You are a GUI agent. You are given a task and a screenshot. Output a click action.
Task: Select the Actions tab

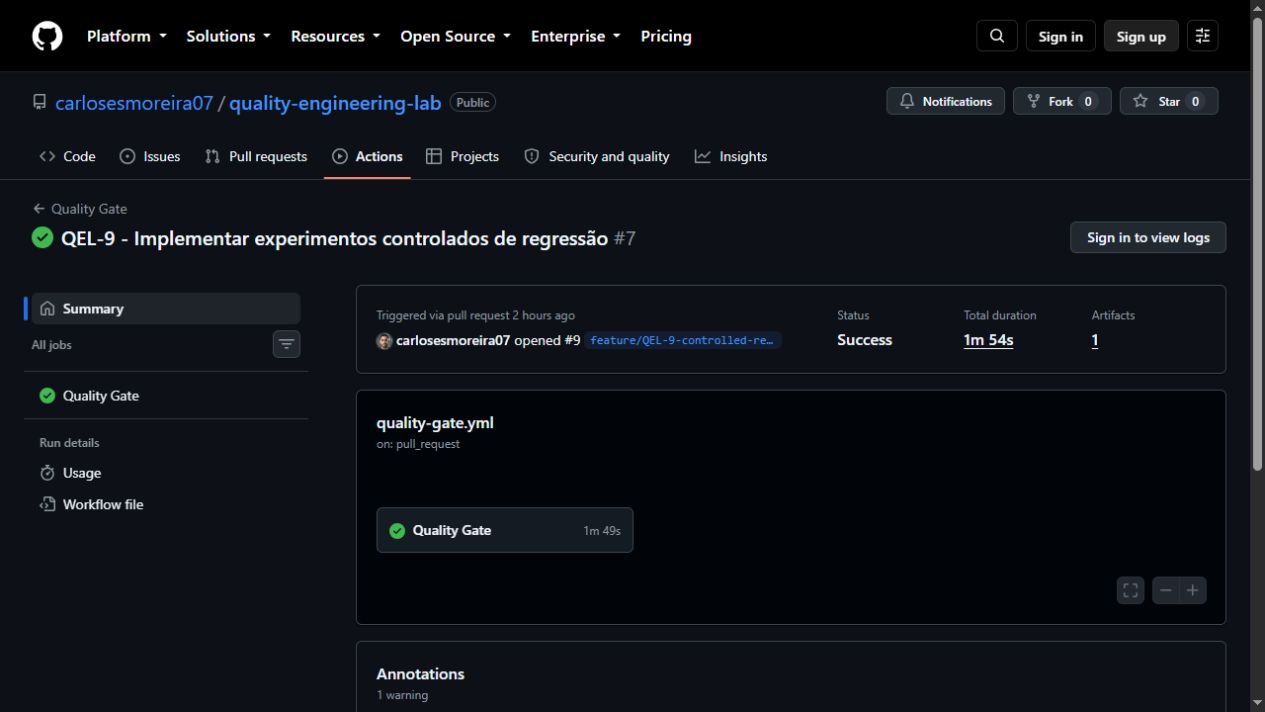click(367, 157)
